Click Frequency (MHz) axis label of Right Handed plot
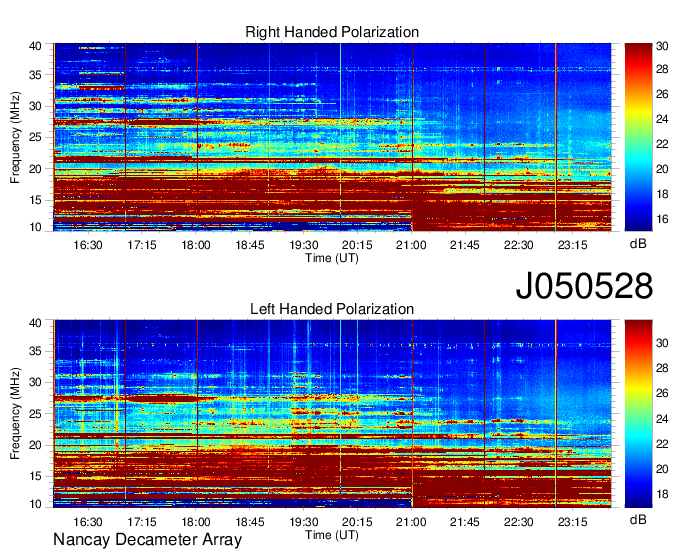The image size is (680, 552). click(x=15, y=137)
